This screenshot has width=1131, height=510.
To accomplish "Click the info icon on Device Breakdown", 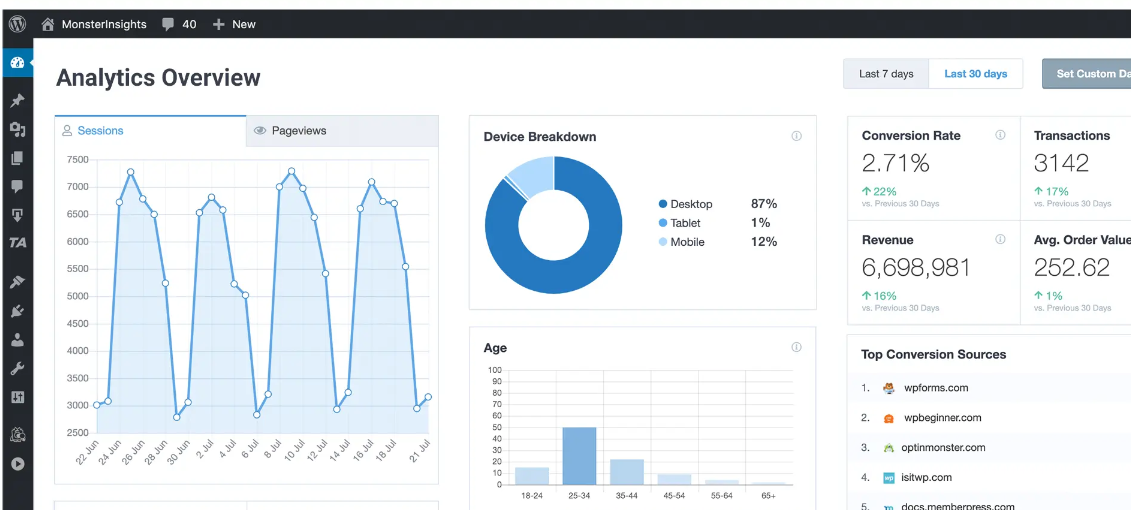I will [796, 136].
